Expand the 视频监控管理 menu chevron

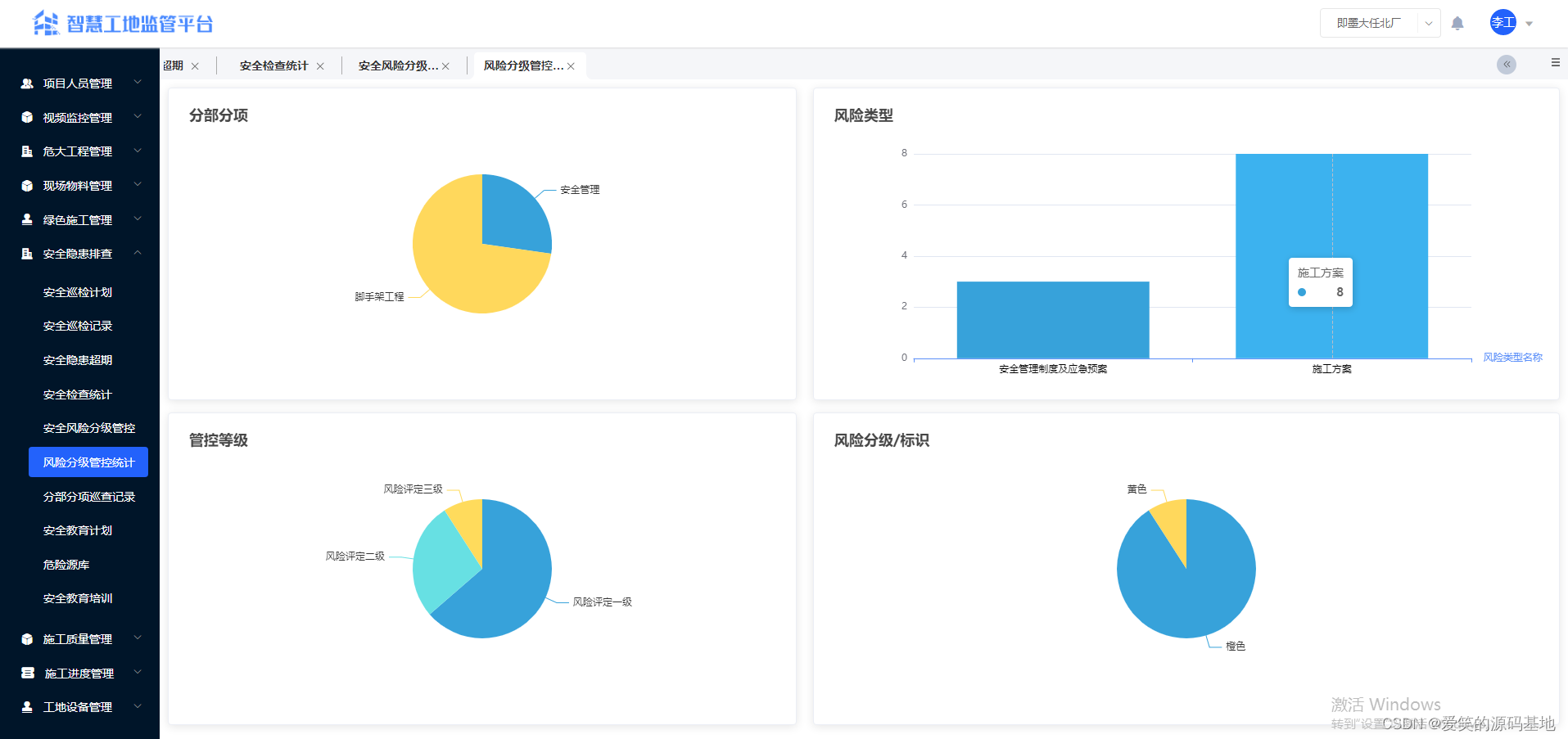click(138, 117)
